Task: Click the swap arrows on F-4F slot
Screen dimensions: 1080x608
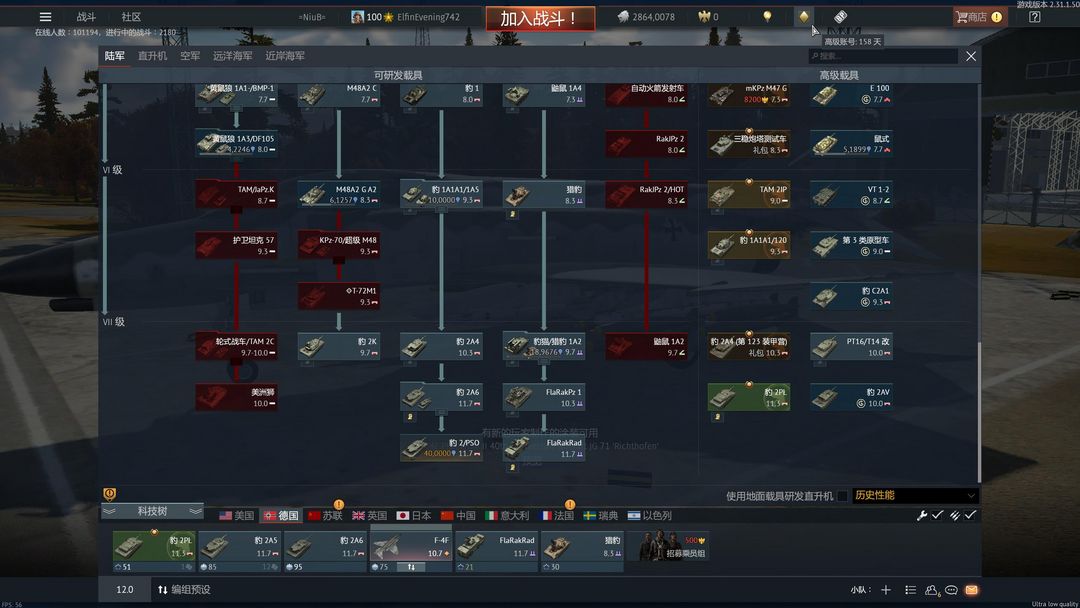Action: point(411,567)
